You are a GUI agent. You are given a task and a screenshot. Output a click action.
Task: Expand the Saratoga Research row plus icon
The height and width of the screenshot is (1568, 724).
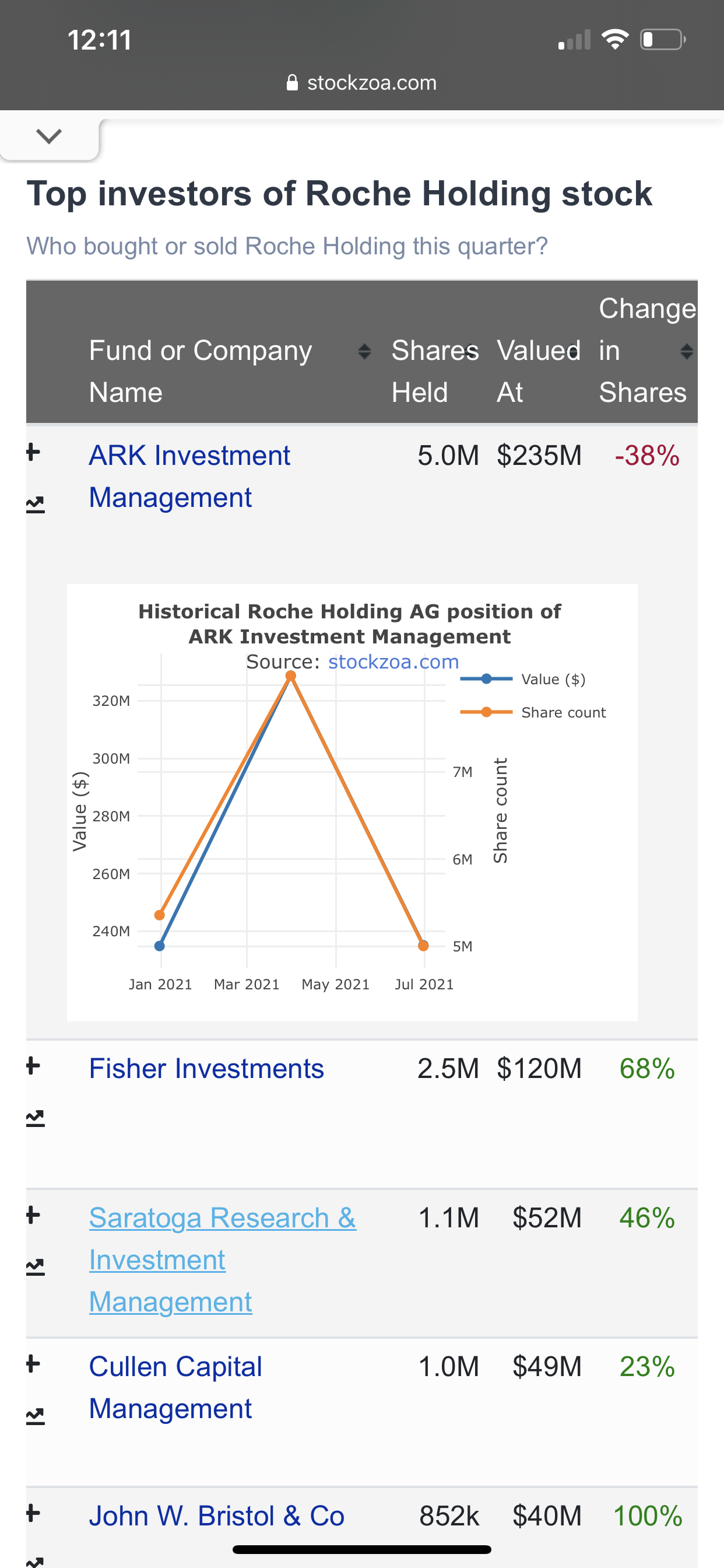(x=33, y=1215)
